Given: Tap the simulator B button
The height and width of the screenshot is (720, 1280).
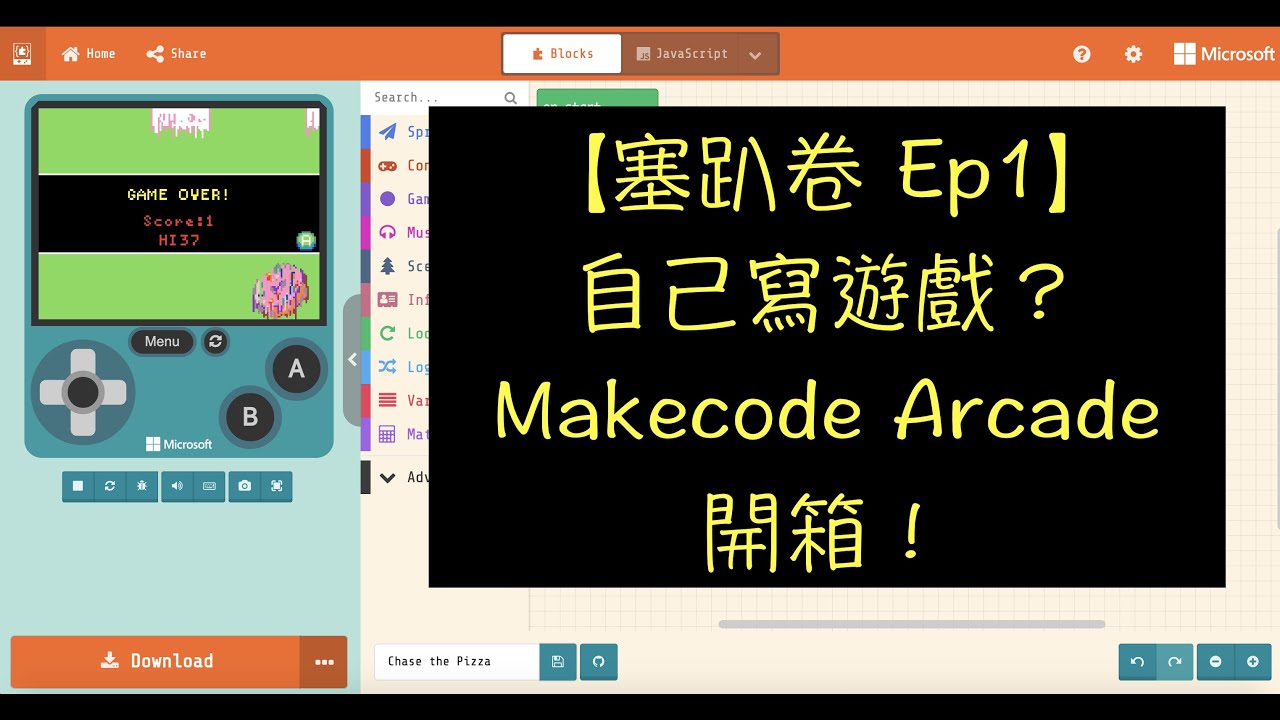Looking at the screenshot, I should click(250, 416).
